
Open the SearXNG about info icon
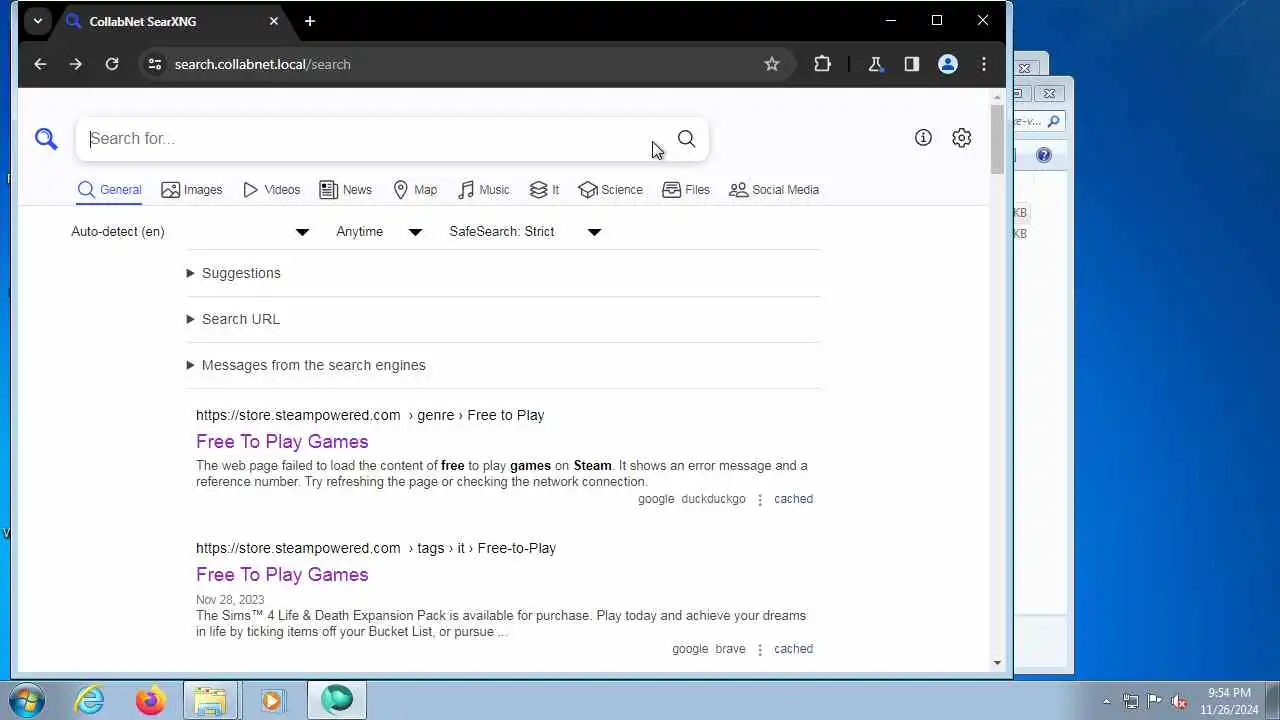click(923, 138)
